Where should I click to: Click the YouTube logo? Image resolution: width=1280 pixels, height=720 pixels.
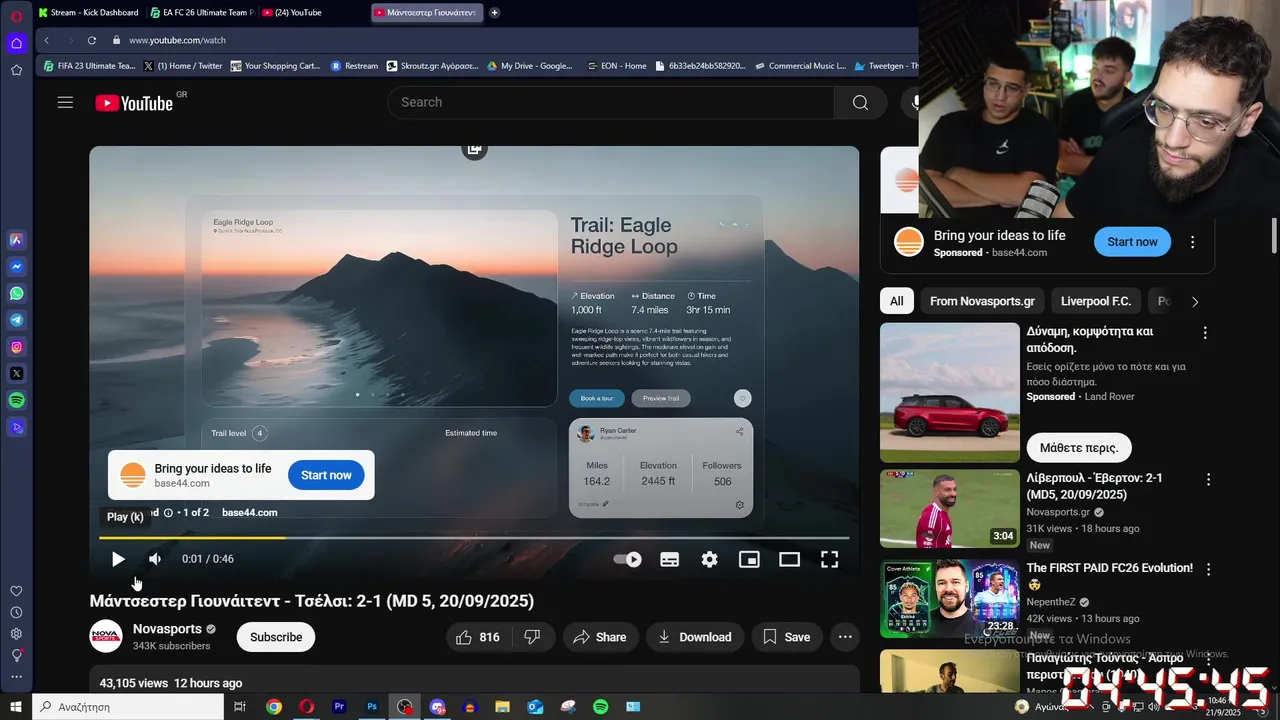(134, 103)
